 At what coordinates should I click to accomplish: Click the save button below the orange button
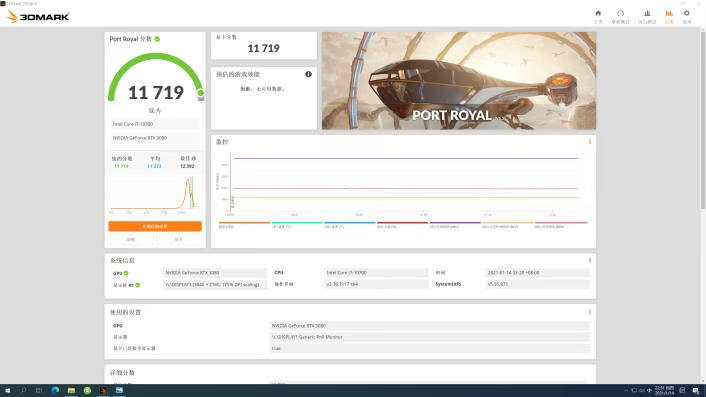179,239
